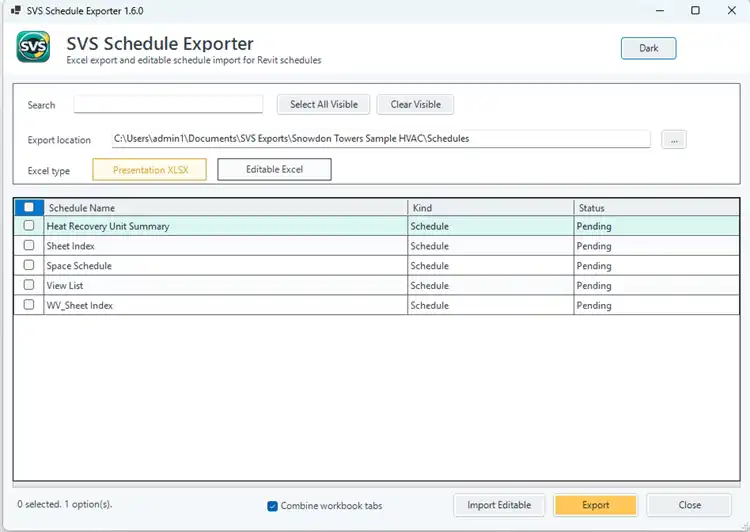Browse for export folder with ellipsis button
This screenshot has width=750, height=532.
point(673,140)
